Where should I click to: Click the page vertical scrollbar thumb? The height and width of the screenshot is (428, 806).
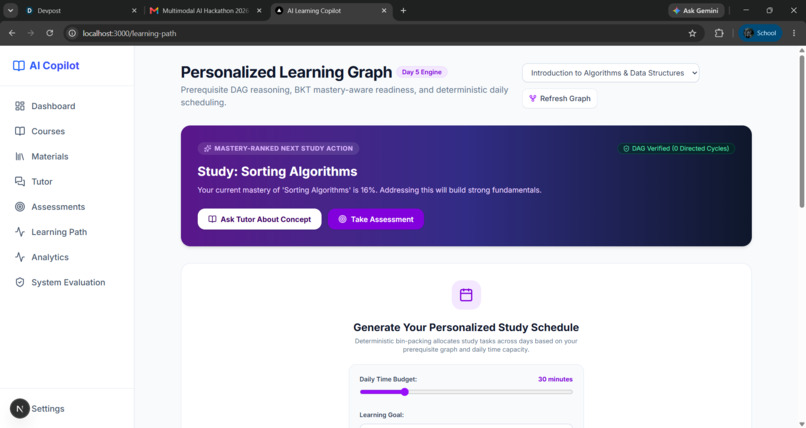(801, 132)
